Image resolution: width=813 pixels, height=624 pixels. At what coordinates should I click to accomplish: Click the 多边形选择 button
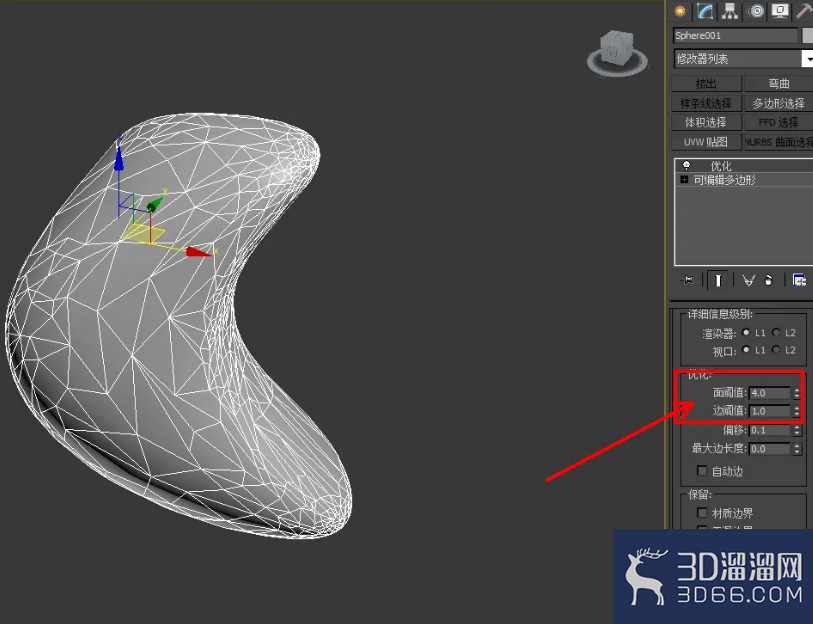pos(778,103)
